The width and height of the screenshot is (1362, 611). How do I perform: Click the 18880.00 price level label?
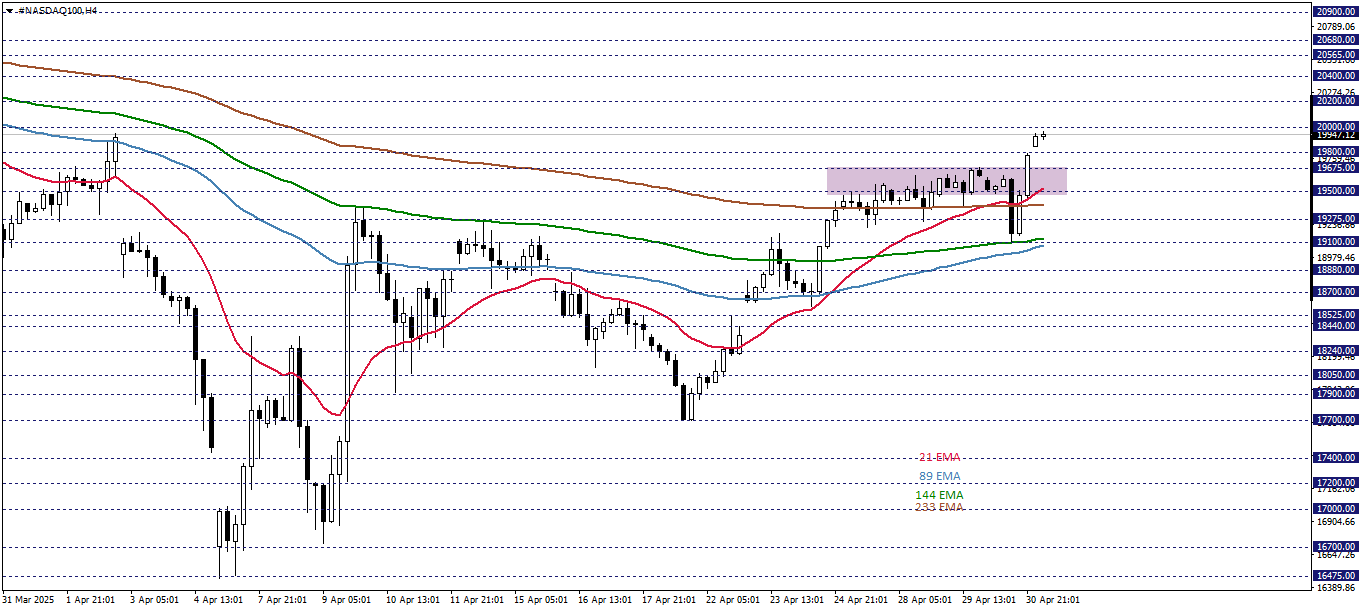click(1336, 270)
